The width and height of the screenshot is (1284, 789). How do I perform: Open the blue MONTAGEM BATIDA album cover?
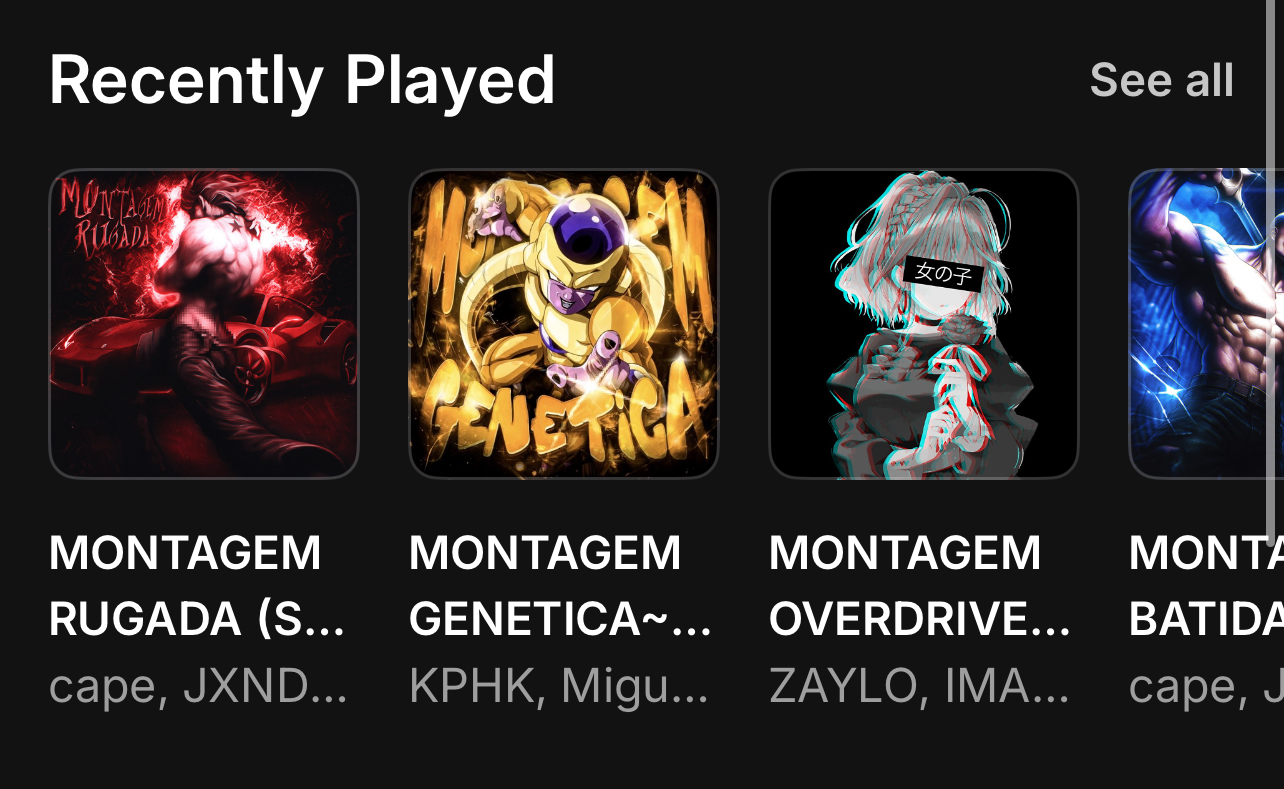[x=1206, y=324]
